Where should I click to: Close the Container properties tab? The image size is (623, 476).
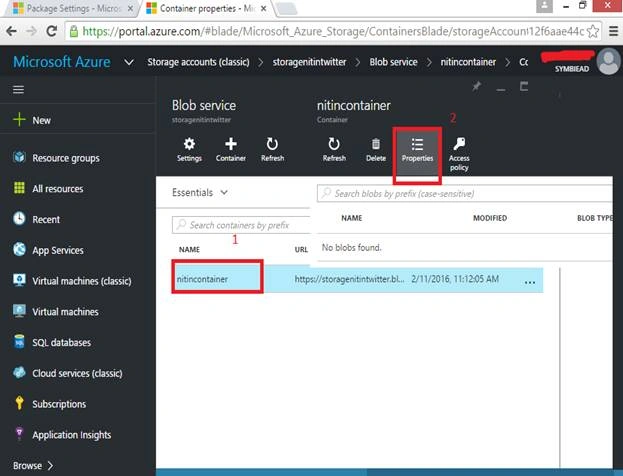pos(263,8)
